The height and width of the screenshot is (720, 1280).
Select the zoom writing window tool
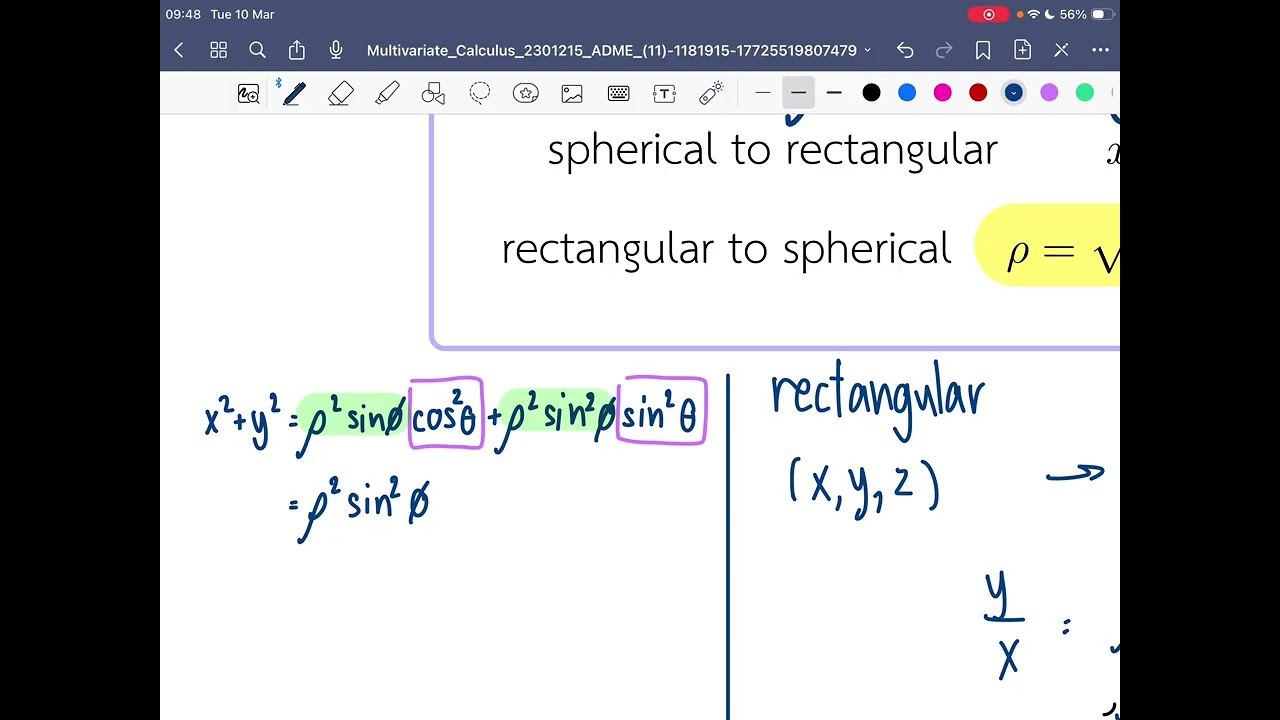click(248, 94)
